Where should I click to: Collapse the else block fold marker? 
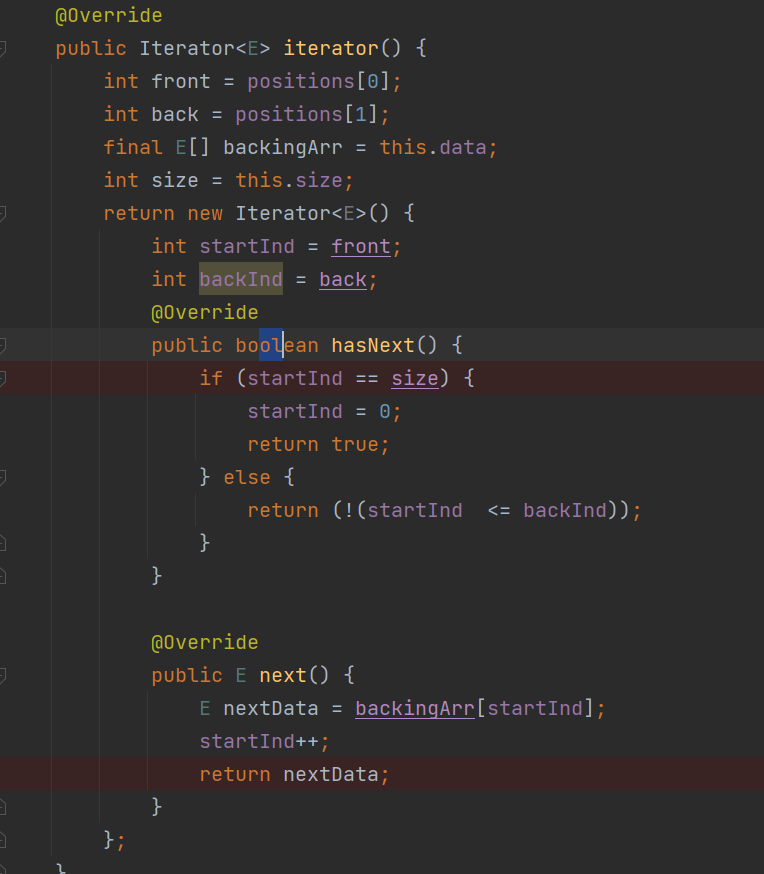pyautogui.click(x=3, y=477)
